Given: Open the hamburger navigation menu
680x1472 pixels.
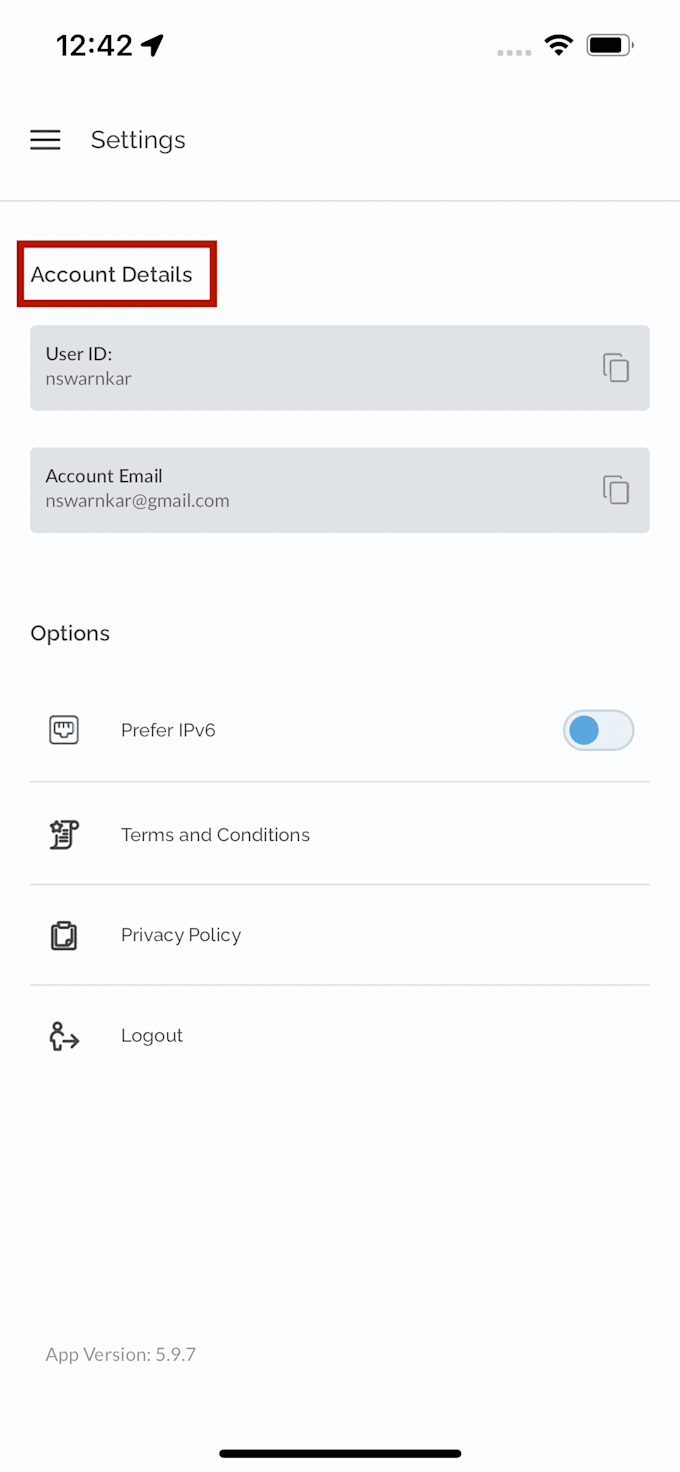Looking at the screenshot, I should [x=45, y=140].
